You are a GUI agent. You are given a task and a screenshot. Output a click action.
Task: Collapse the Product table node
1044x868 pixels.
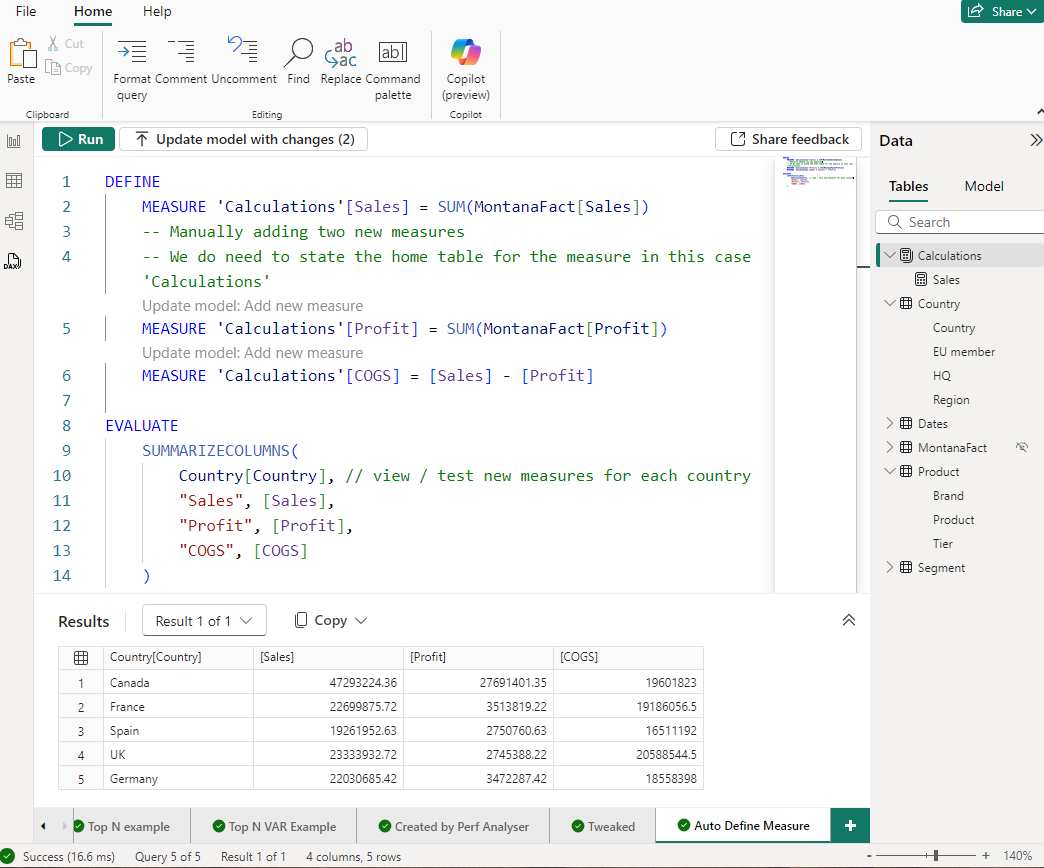(890, 471)
